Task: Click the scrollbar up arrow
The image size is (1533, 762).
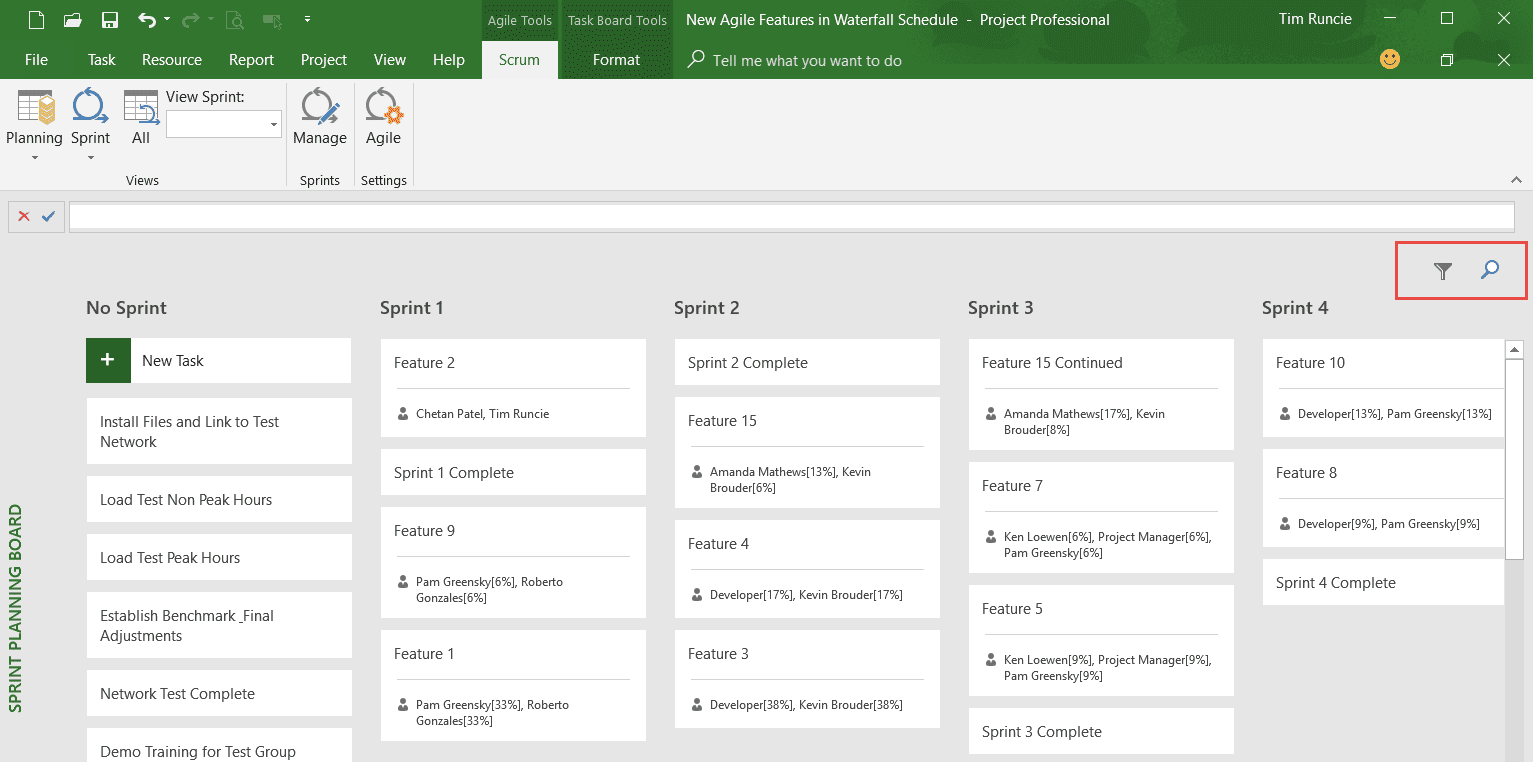Action: (1514, 349)
